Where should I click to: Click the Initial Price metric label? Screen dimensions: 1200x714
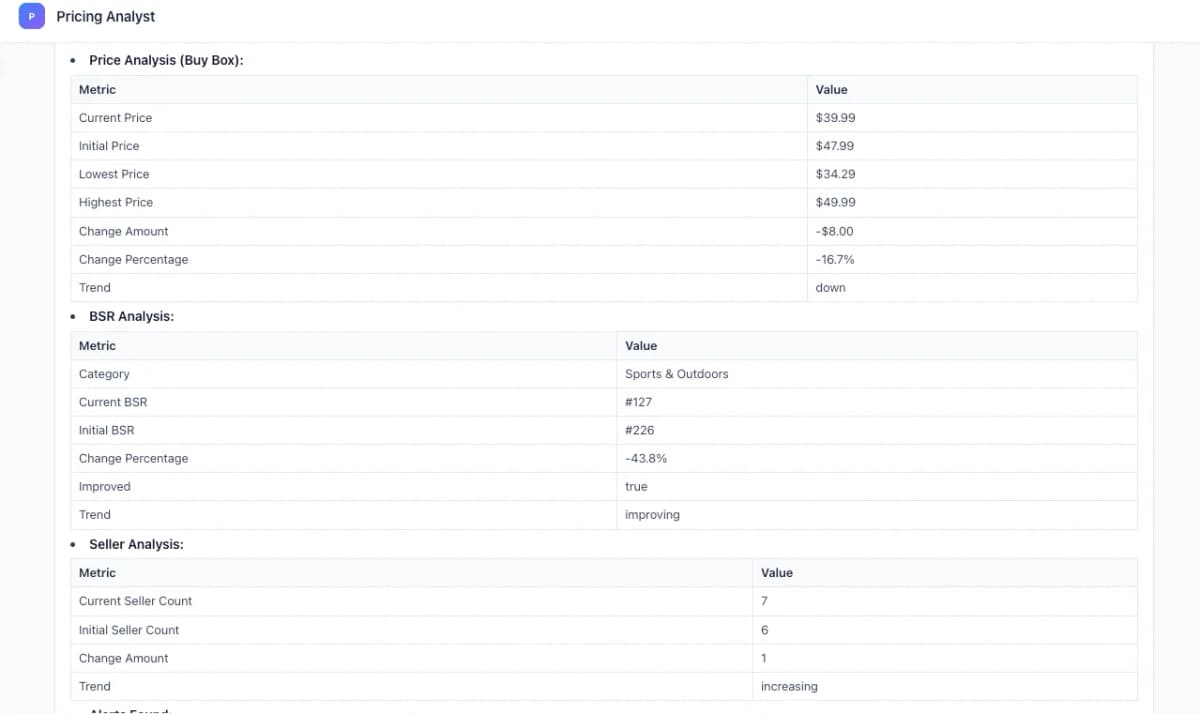click(x=109, y=146)
